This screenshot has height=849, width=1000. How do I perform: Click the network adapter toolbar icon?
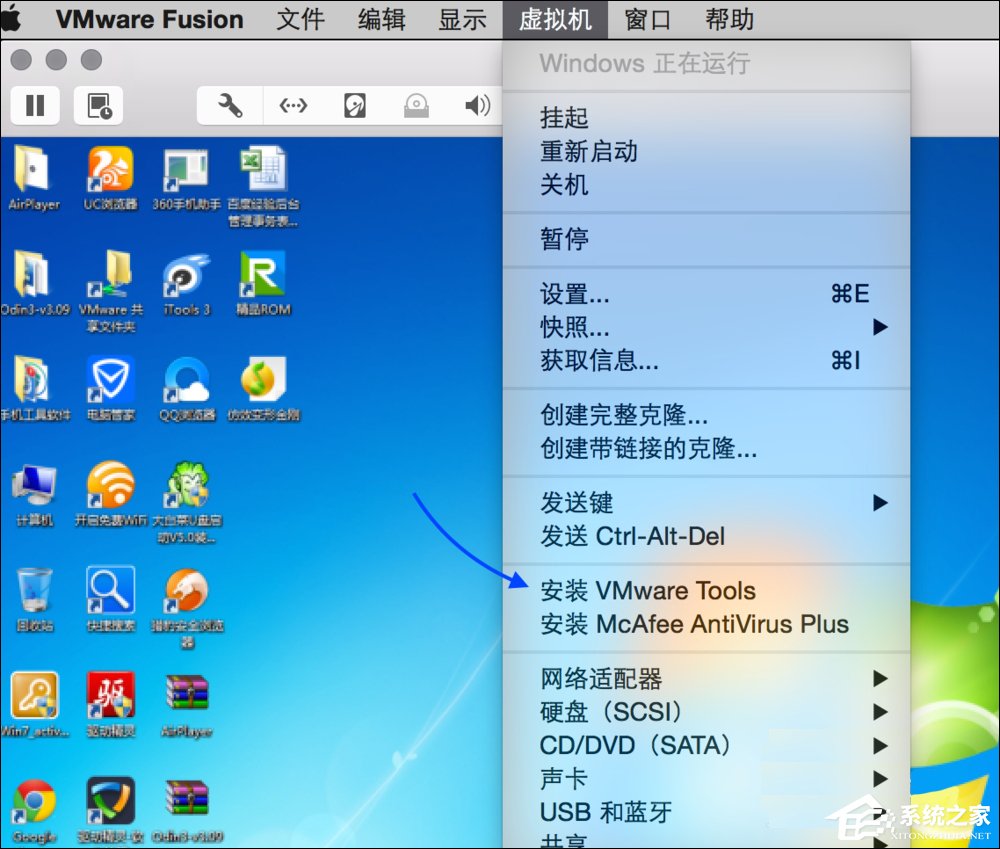(x=292, y=105)
